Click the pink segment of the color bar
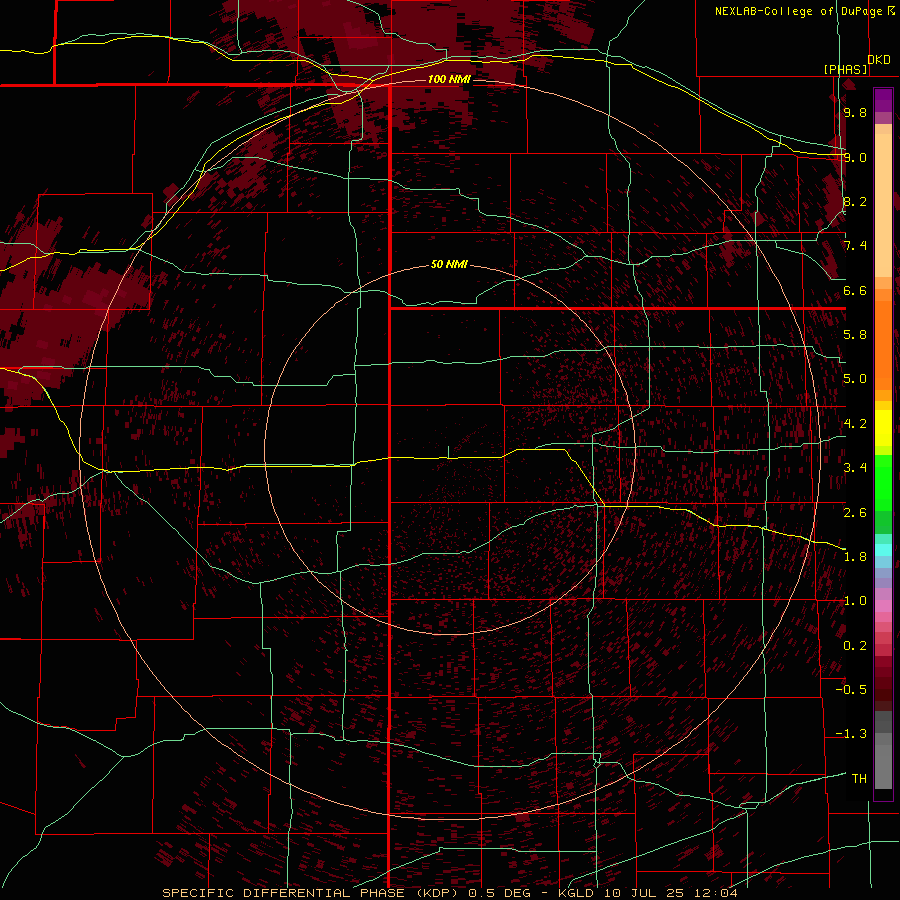Screen dimensions: 900x900 883,606
